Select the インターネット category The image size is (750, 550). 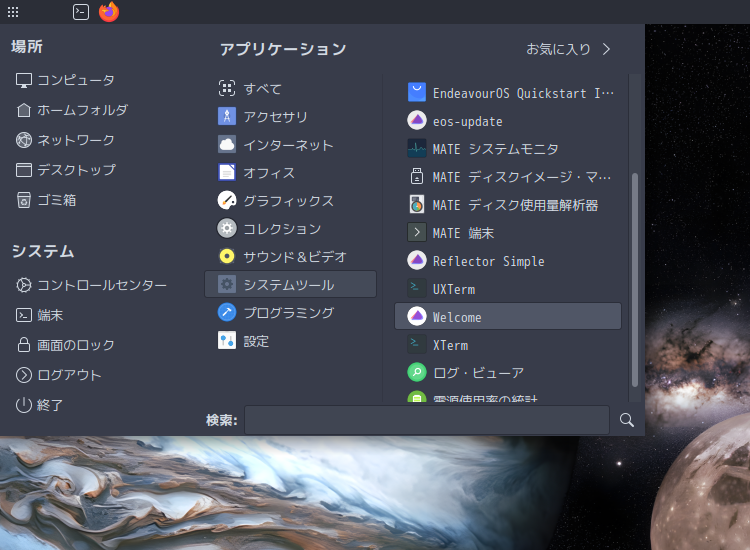tap(290, 144)
